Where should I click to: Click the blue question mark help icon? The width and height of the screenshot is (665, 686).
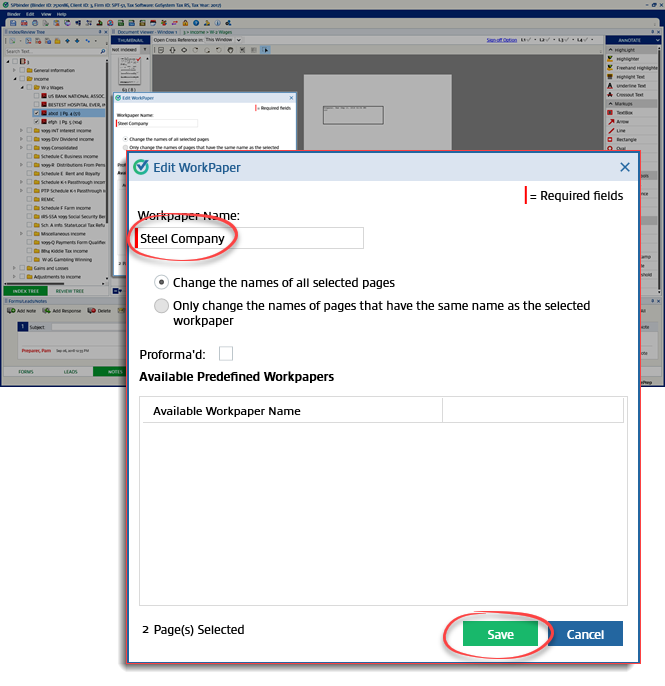(196, 23)
